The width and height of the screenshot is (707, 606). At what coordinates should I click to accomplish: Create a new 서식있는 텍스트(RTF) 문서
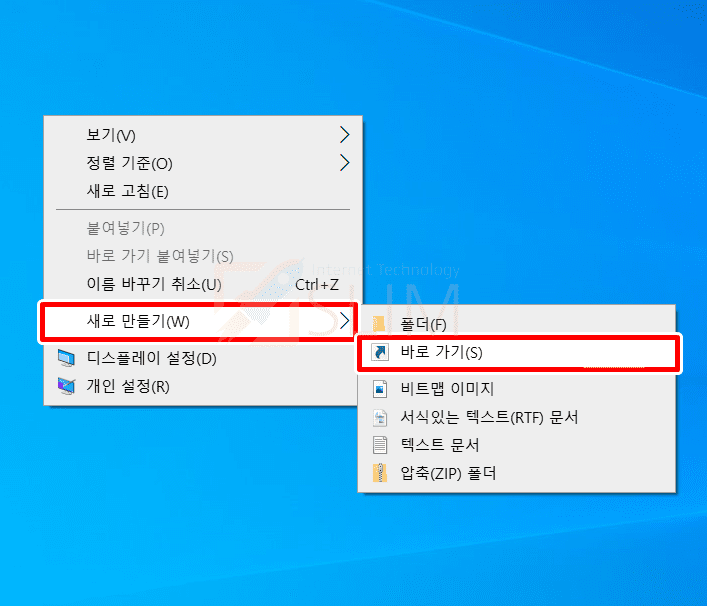coord(517,418)
